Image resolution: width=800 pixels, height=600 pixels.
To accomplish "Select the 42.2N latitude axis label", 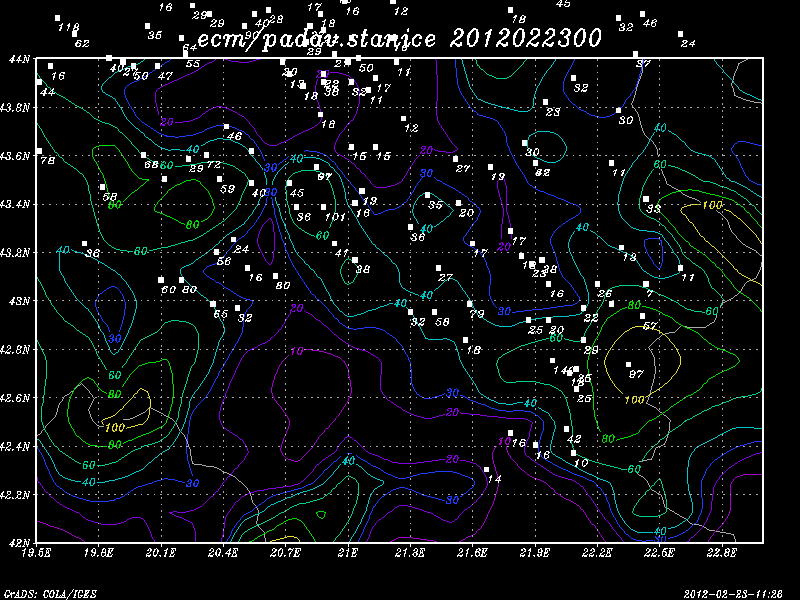I will pos(15,495).
